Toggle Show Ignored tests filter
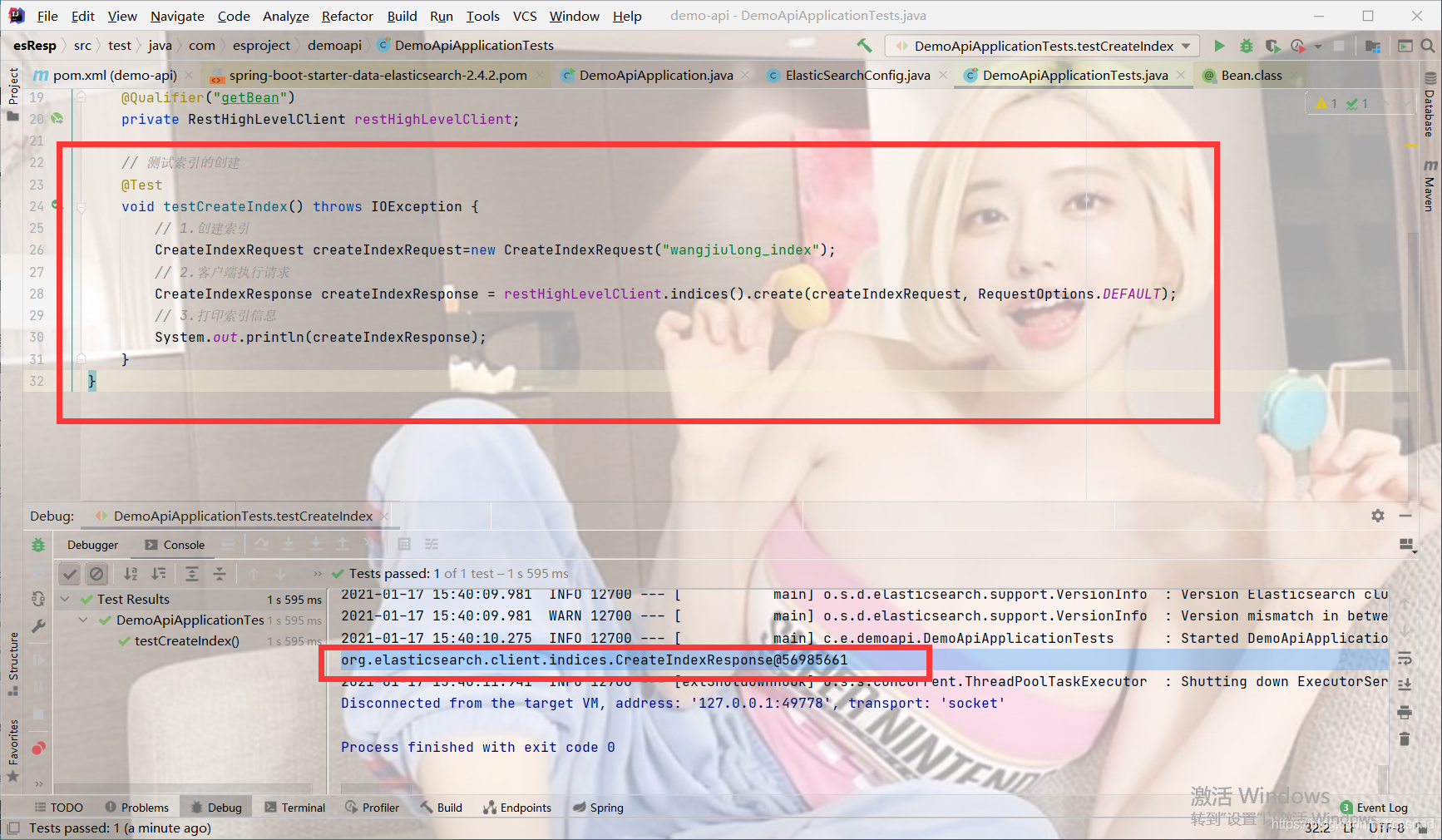 (97, 573)
